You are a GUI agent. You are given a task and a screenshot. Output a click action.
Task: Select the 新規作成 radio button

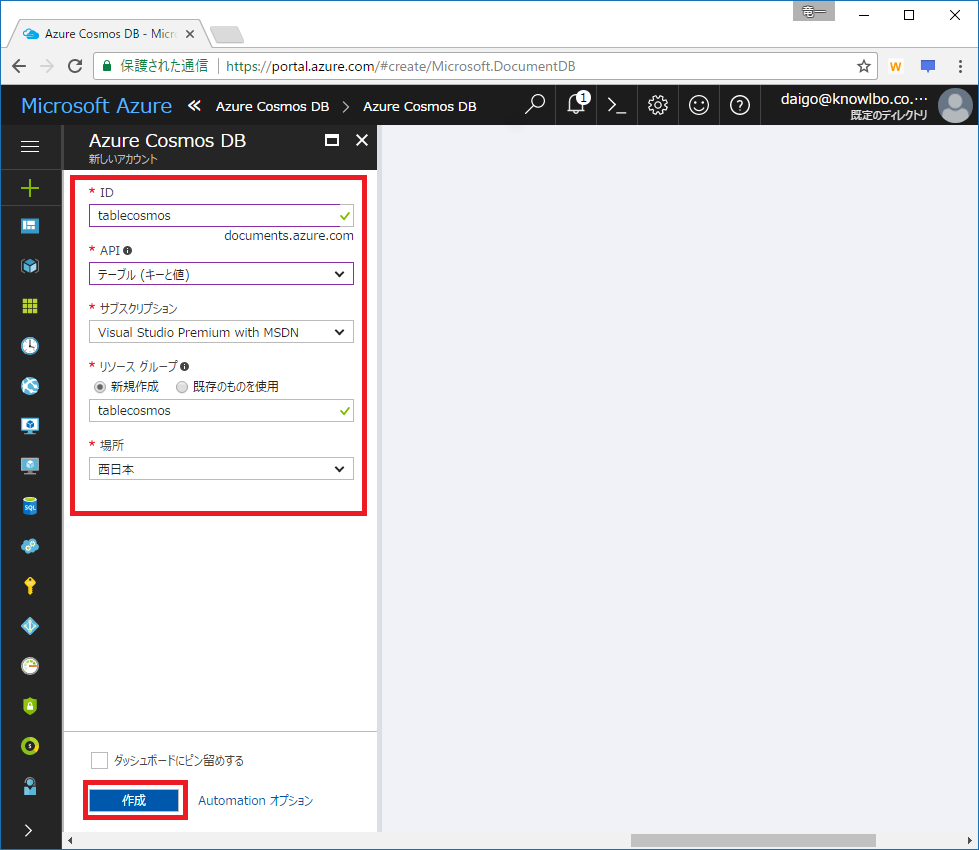click(100, 387)
